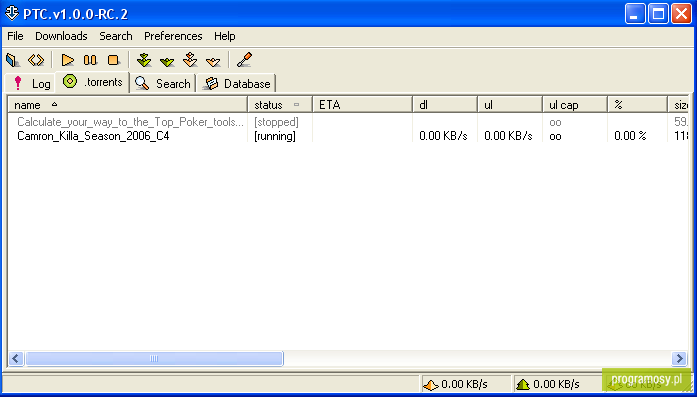Select the Calculate_your_way_to_the_Top_Poker_tools torrent row
This screenshot has width=697, height=397.
348,121
